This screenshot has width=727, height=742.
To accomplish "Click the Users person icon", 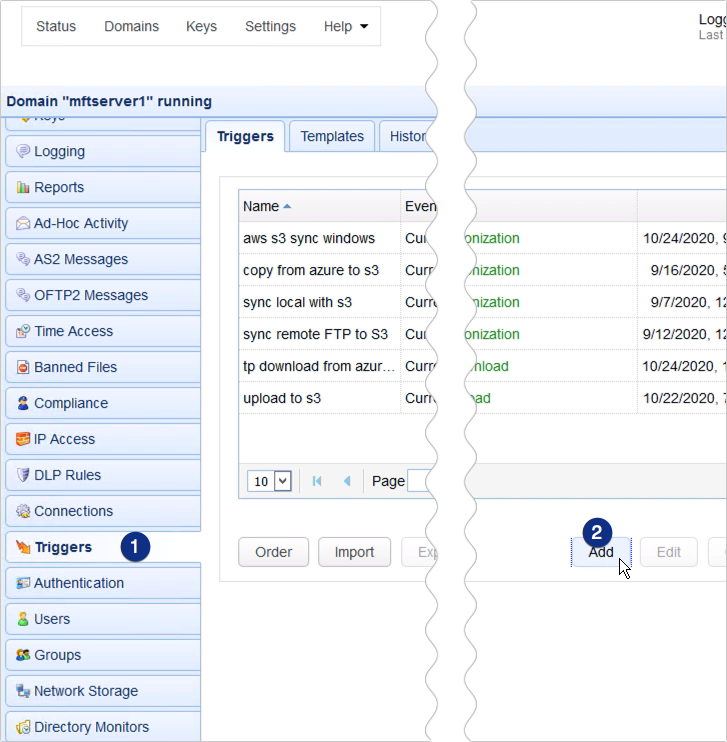I will (23, 618).
